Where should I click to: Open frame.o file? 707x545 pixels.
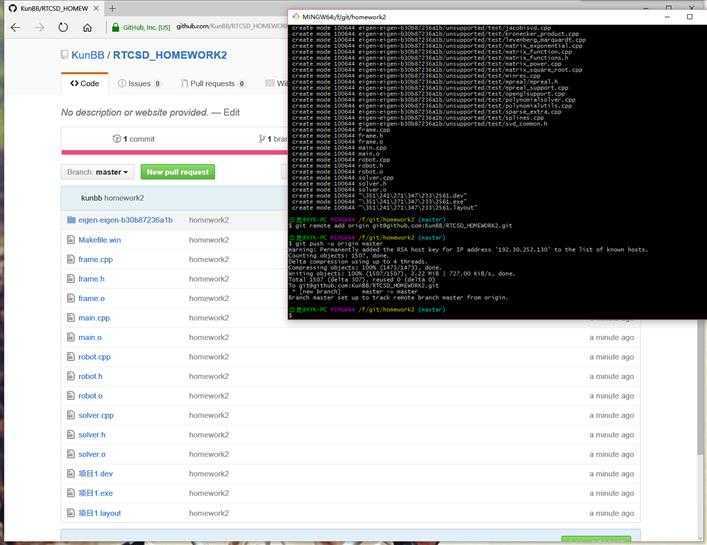92,298
